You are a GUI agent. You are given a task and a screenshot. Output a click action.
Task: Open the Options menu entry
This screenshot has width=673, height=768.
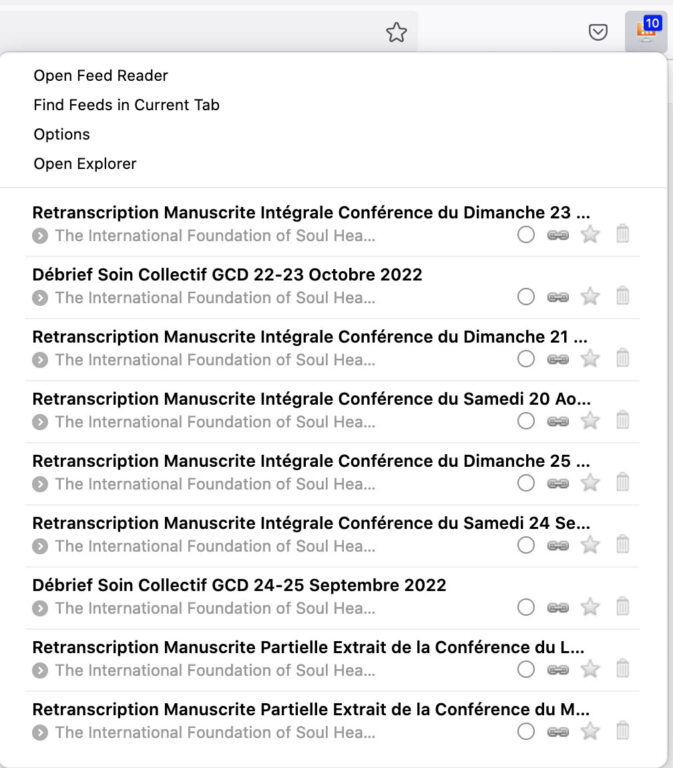coord(62,134)
